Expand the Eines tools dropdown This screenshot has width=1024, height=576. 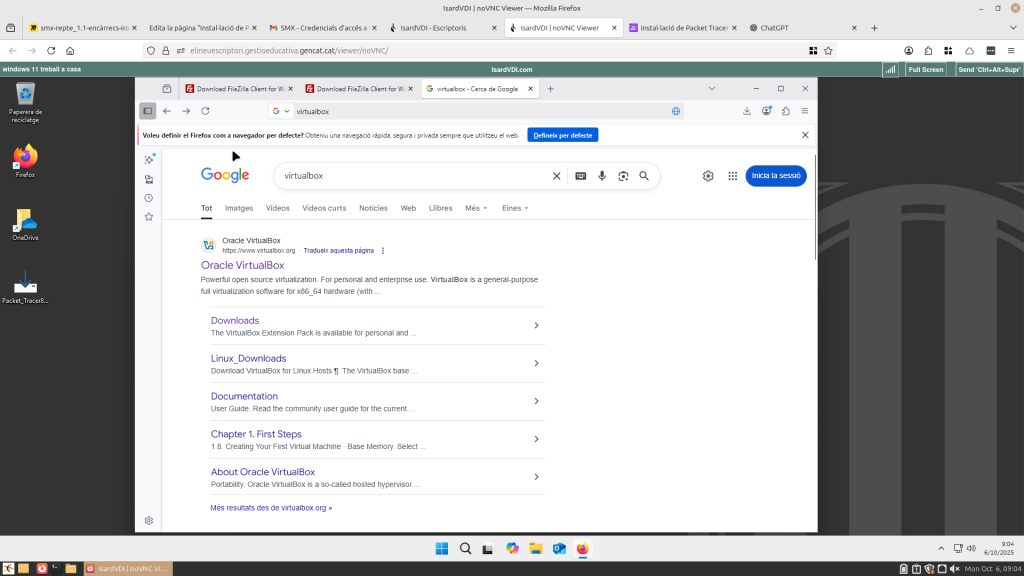(x=515, y=208)
